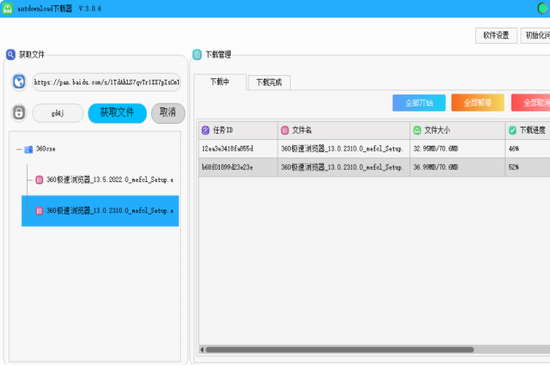Switch to the 下载中 tab
Screen dimensions: 550x365
tap(220, 82)
